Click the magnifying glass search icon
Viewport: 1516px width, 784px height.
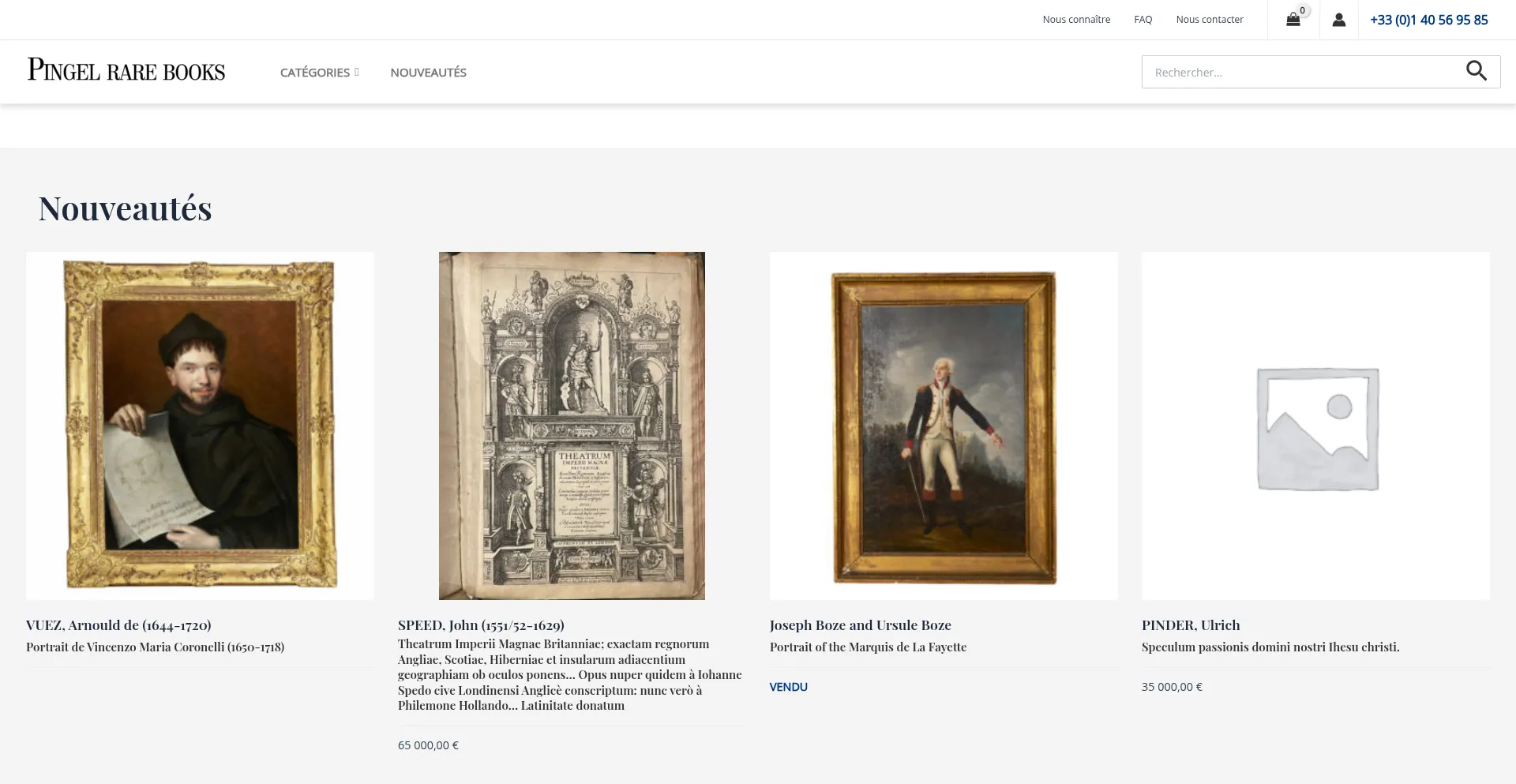pyautogui.click(x=1476, y=71)
